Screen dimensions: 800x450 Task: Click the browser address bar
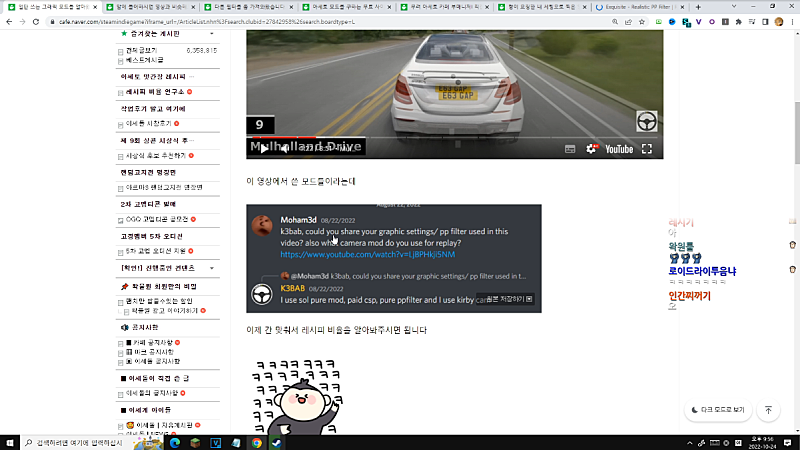coord(300,21)
